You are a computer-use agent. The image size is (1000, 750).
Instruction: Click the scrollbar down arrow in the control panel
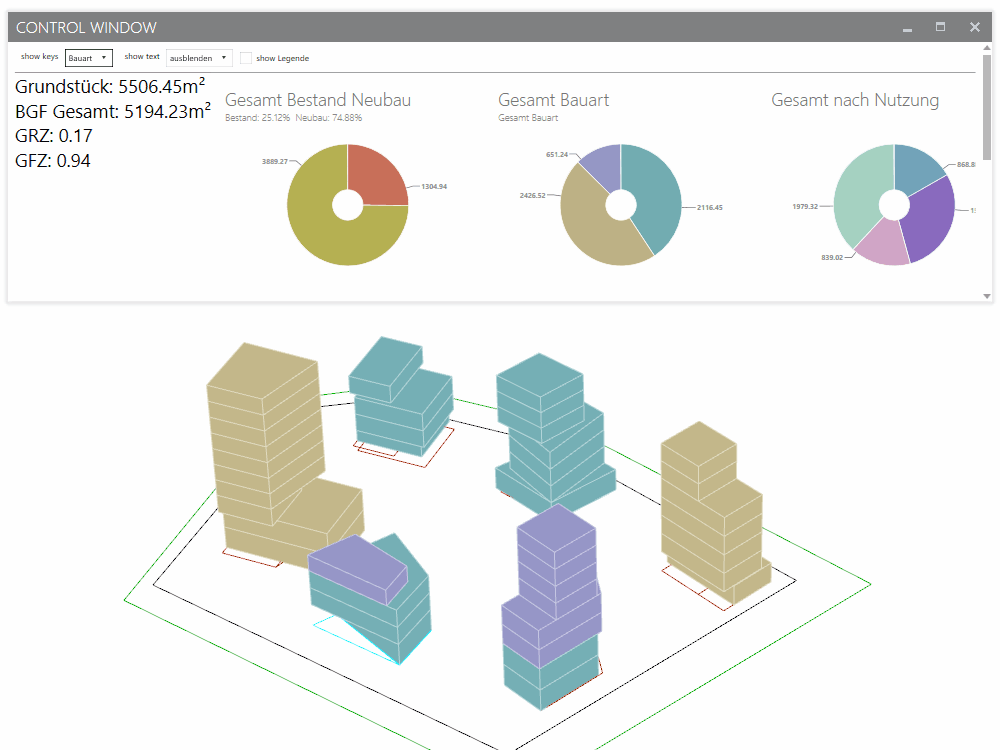click(x=987, y=296)
